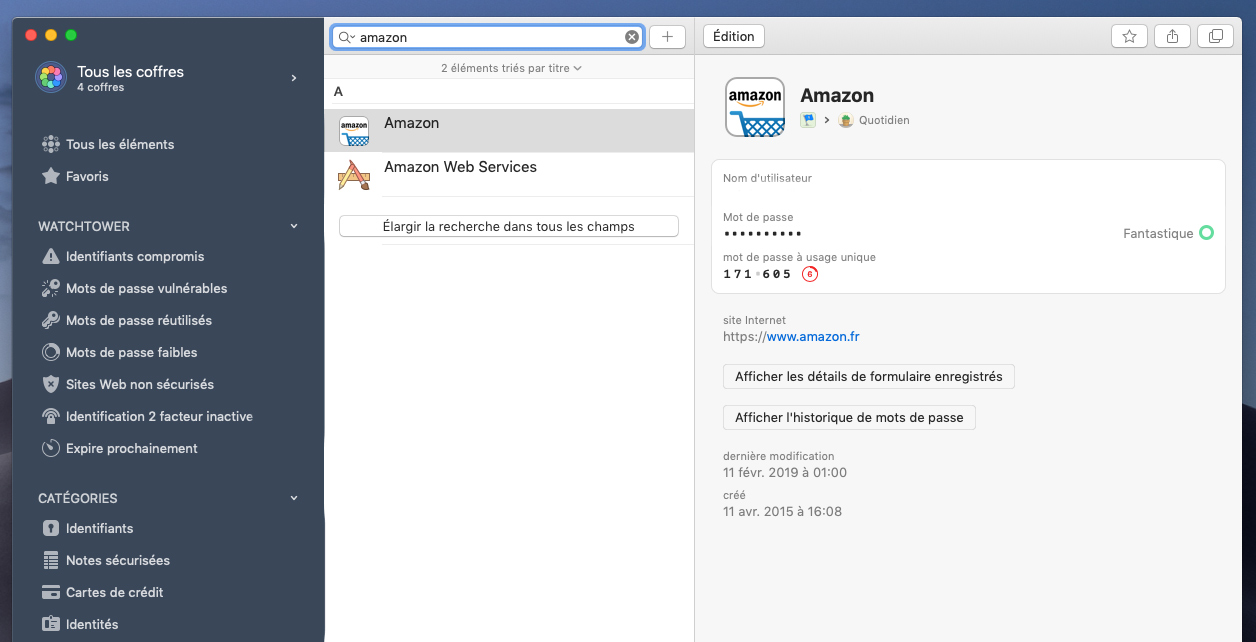
Task: Expand the vault switcher chevron
Action: click(294, 78)
